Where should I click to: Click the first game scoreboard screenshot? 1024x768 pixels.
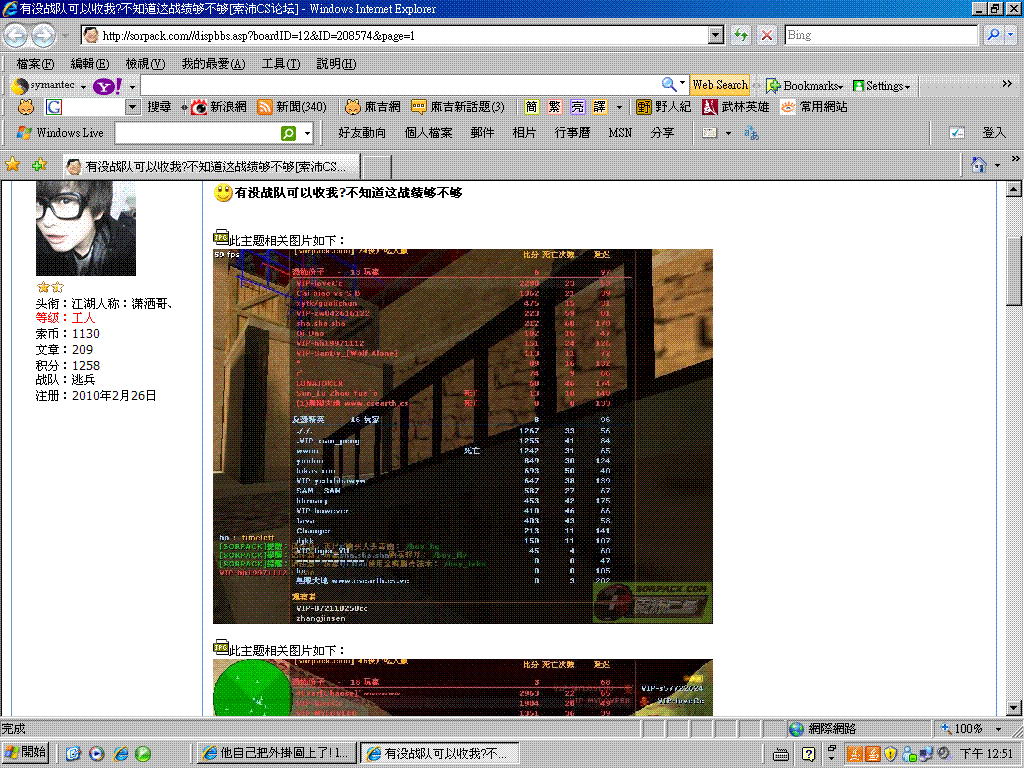click(x=462, y=436)
